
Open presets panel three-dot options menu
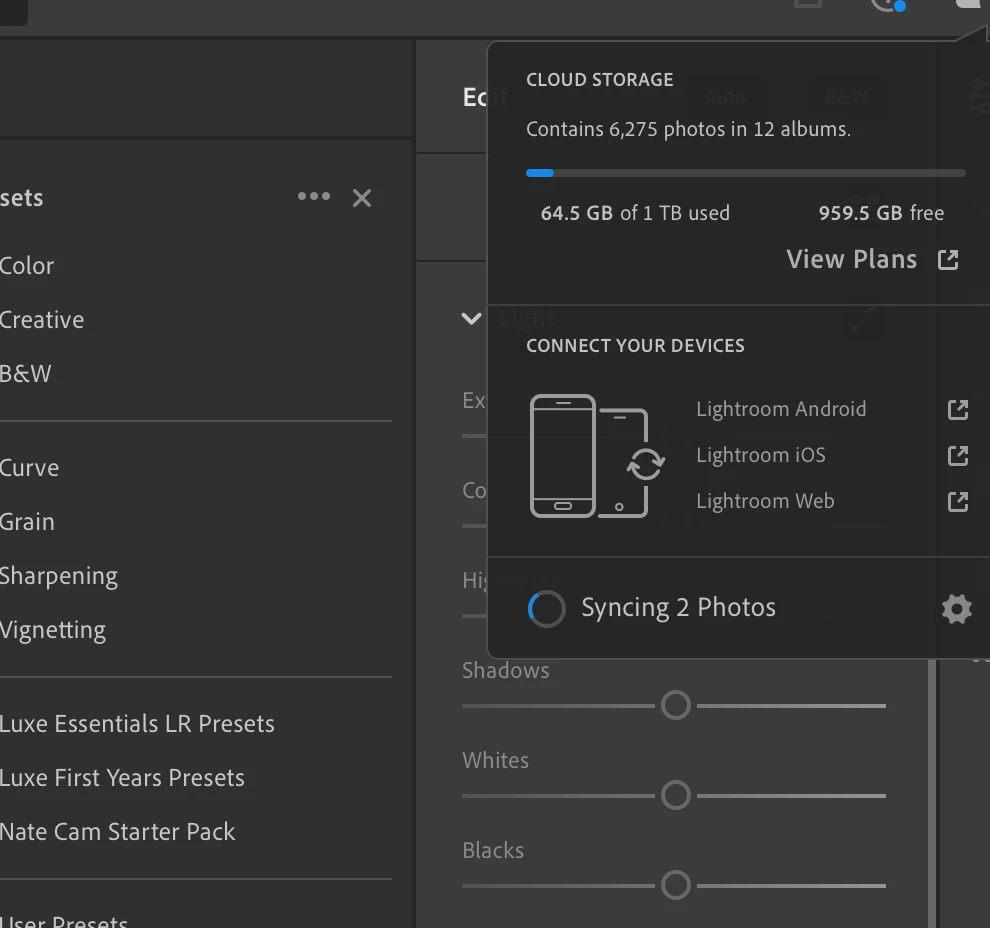(314, 197)
